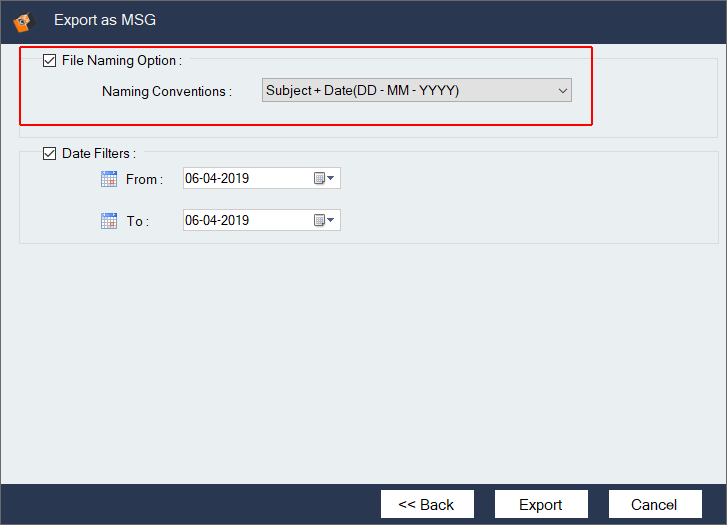Select the month in To date field
Image resolution: width=727 pixels, height=525 pixels.
(212, 220)
